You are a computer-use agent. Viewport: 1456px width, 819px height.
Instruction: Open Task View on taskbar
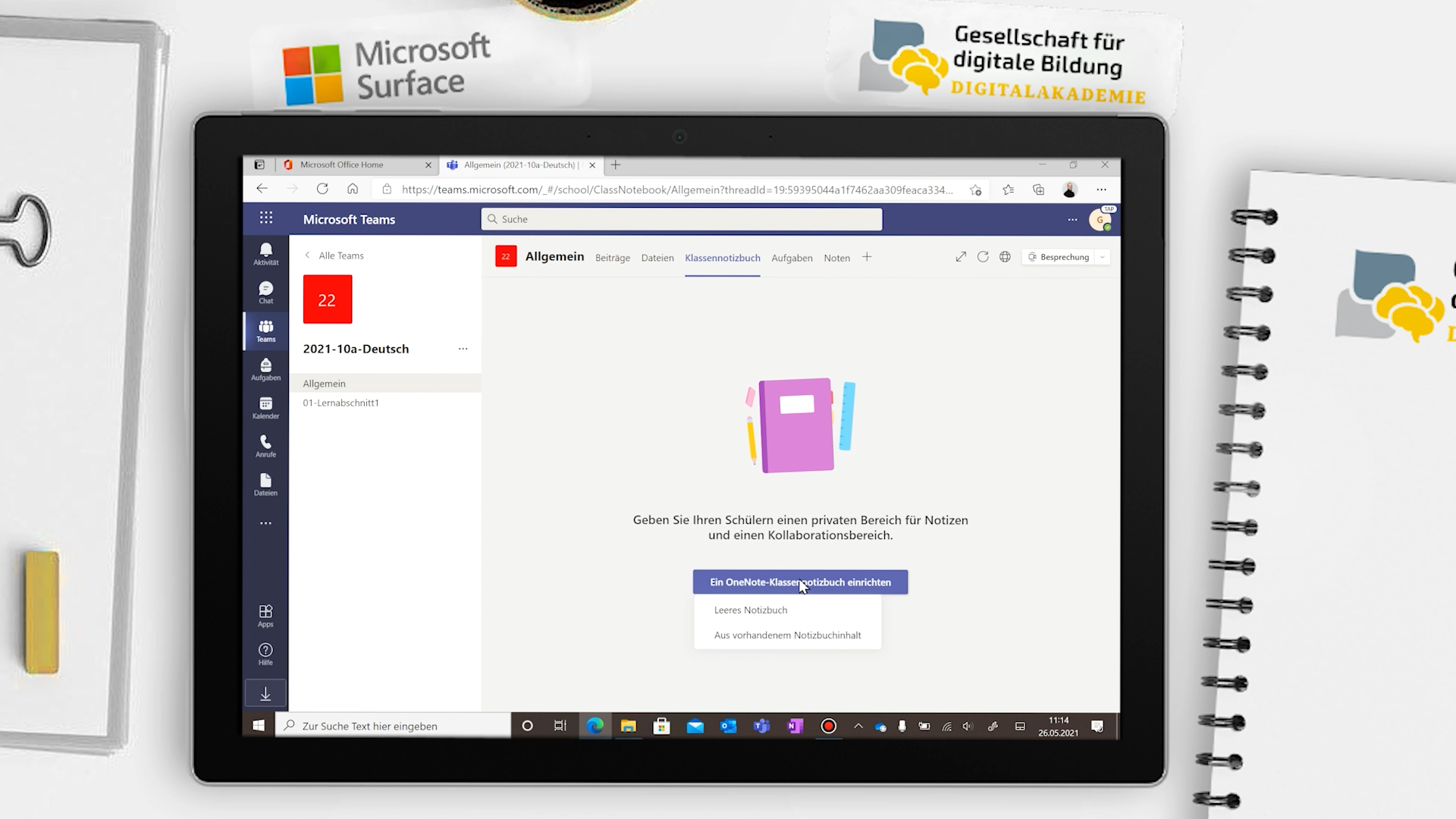point(560,726)
